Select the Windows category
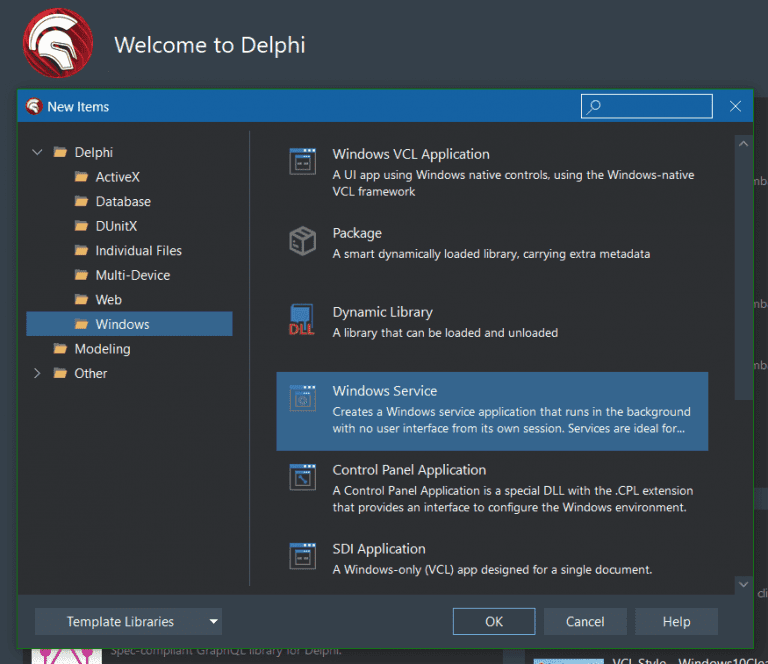Viewport: 768px width, 664px height. 129,324
